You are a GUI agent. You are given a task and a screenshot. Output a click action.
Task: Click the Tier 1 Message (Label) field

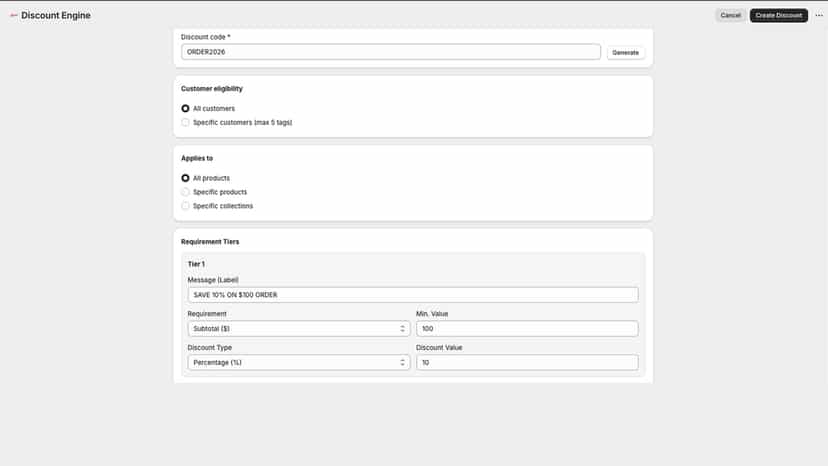click(x=413, y=295)
